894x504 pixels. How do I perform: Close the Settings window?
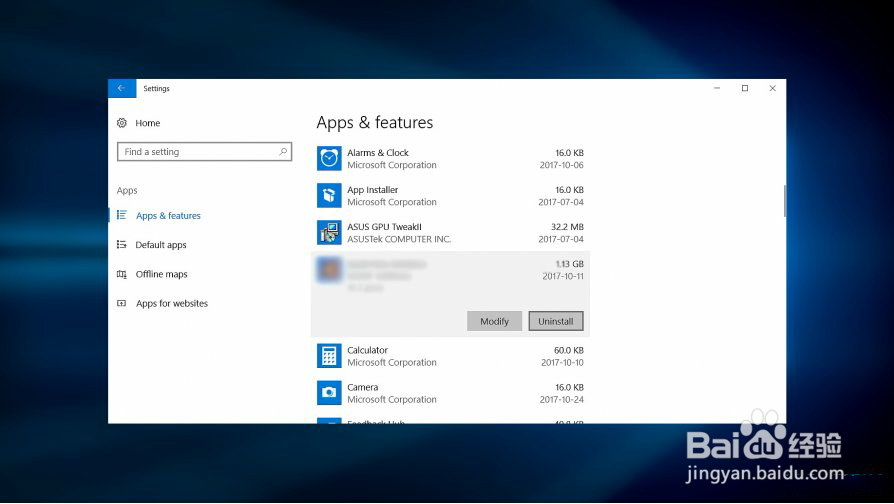point(773,88)
